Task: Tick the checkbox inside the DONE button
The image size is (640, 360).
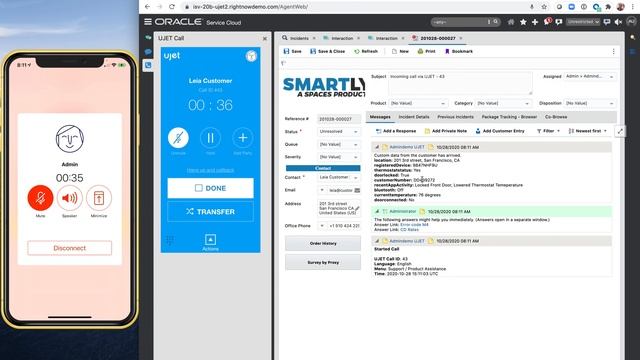Action: (198, 188)
